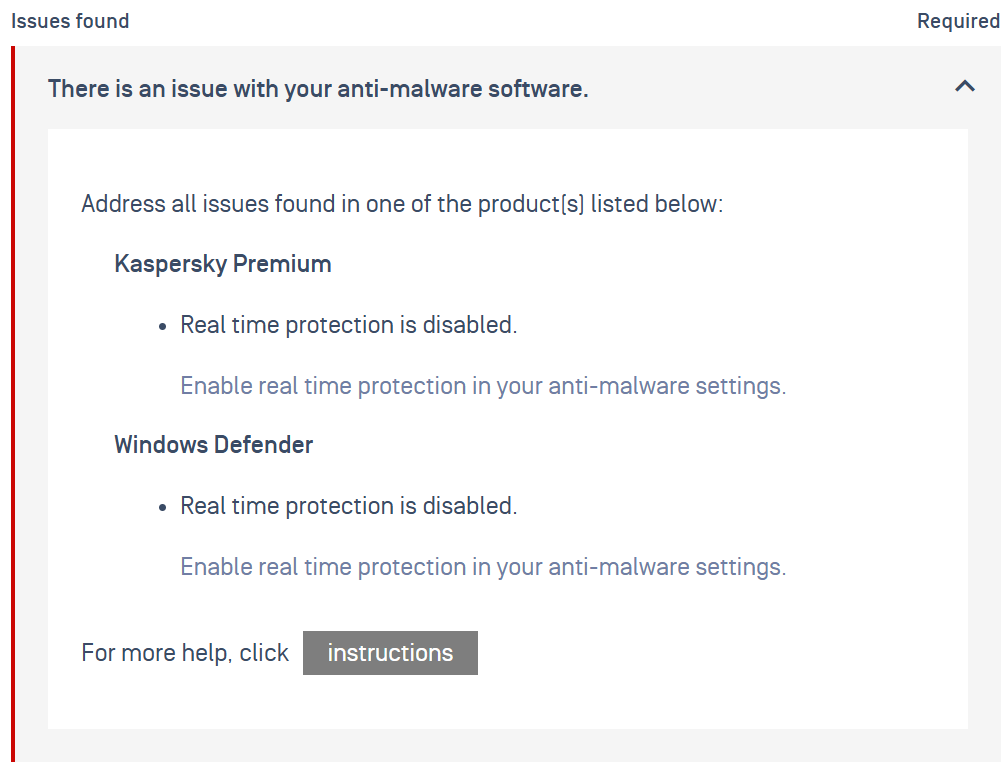This screenshot has height=768, width=1003.
Task: Click the Address all issues found sentence
Action: 402,204
